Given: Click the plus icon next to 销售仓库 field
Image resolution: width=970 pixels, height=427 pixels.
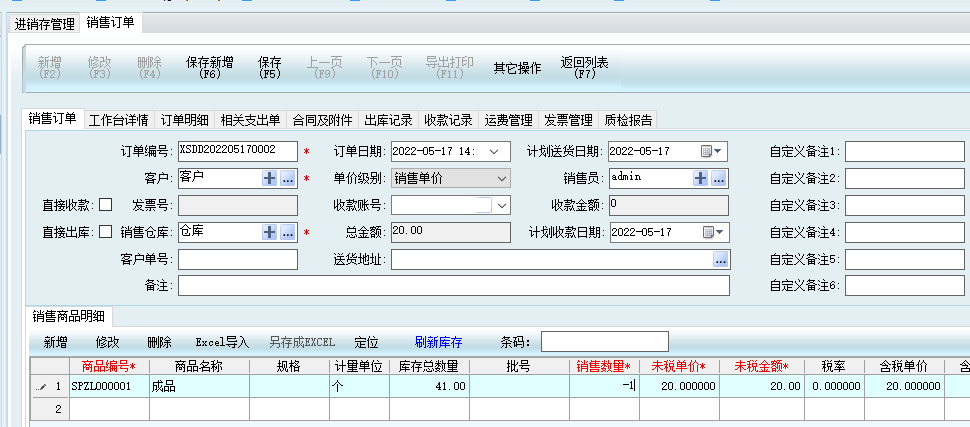Looking at the screenshot, I should coord(269,232).
